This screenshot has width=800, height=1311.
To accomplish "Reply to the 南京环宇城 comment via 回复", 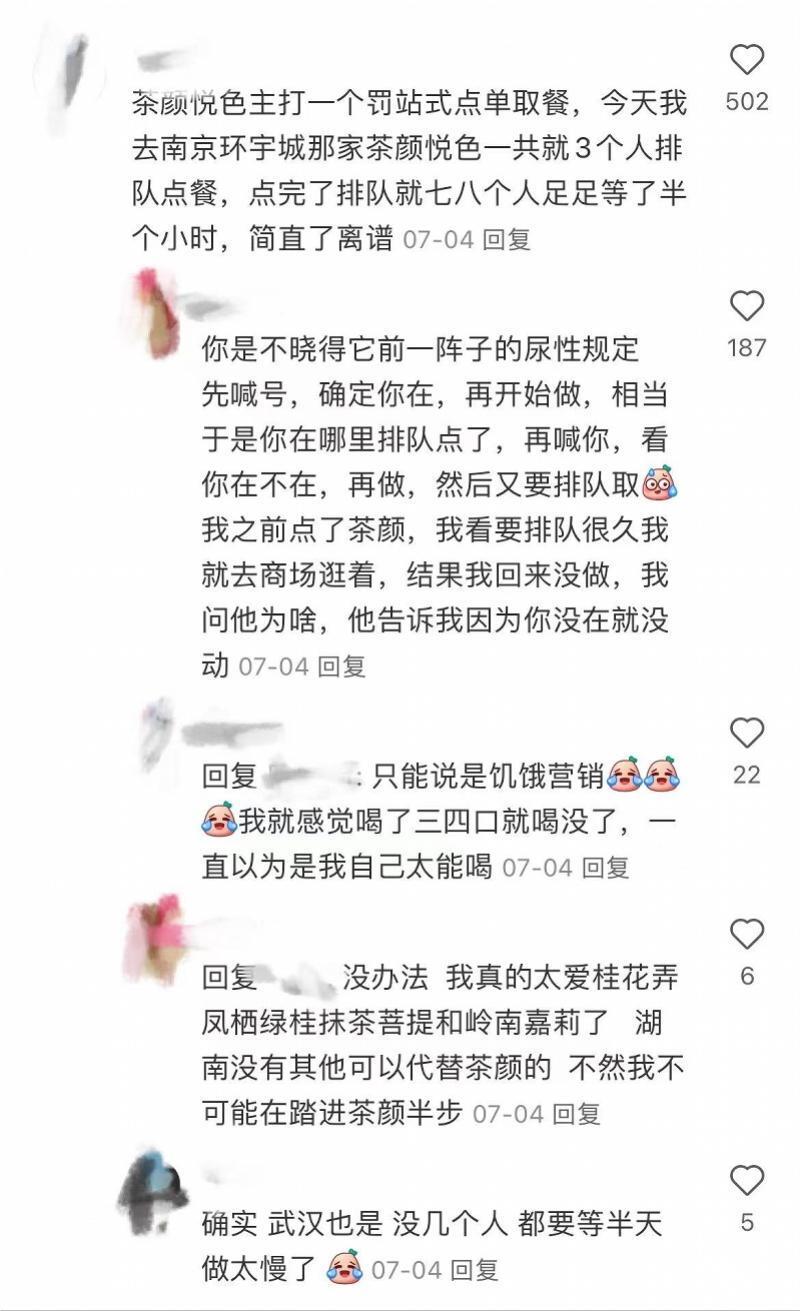I will tap(506, 240).
